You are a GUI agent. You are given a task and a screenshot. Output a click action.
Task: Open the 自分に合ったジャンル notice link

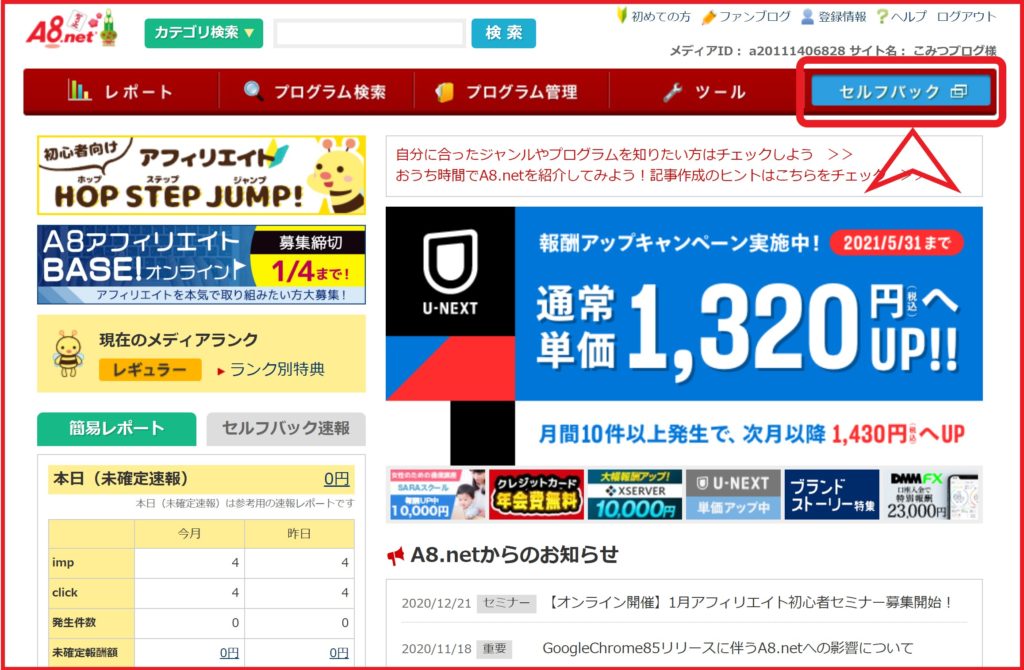[624, 154]
